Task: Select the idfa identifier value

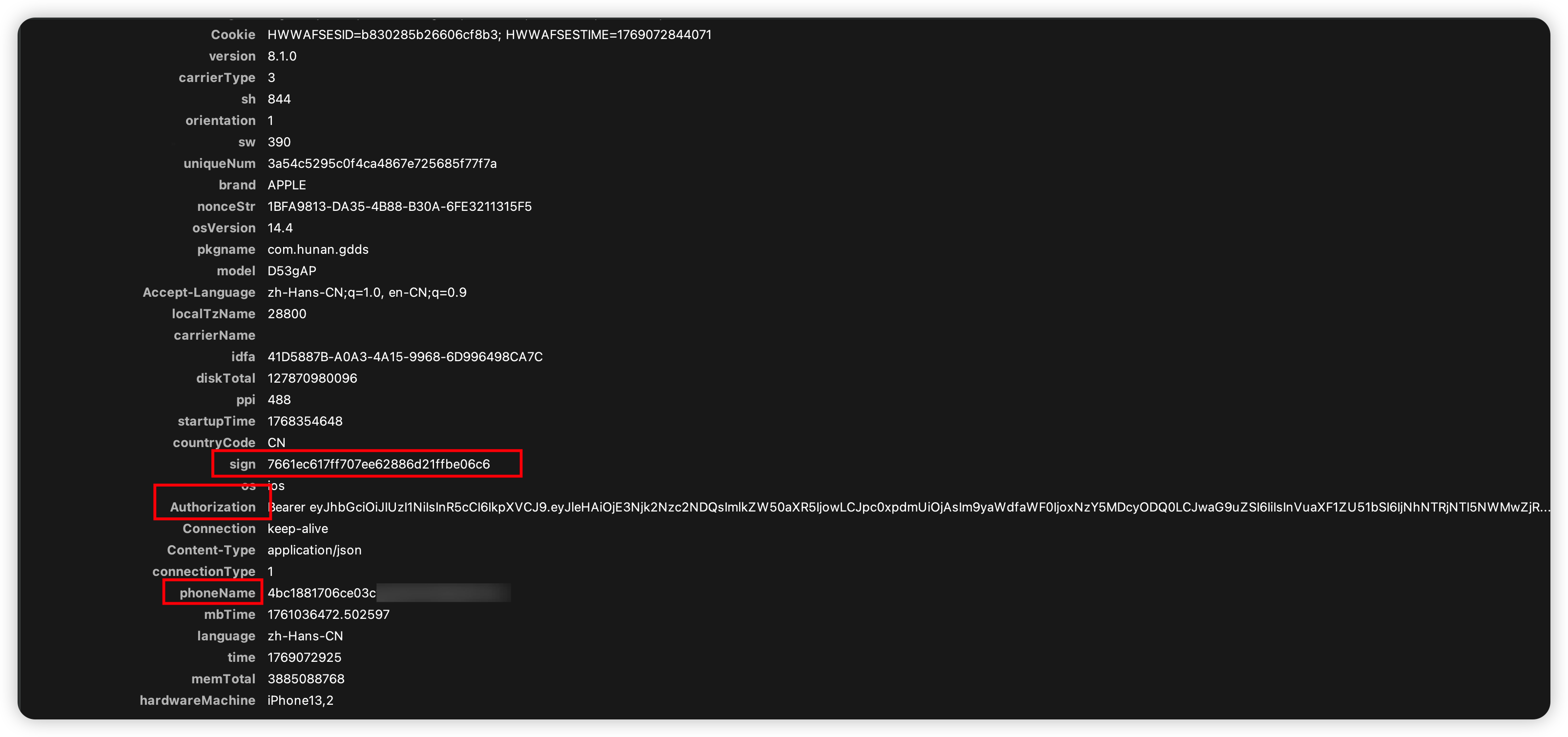Action: [x=405, y=357]
